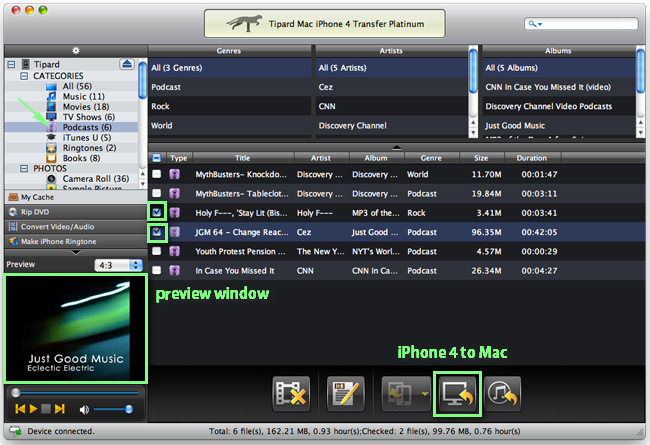Select All (5 Albums) entry
650x445 pixels.
[559, 68]
